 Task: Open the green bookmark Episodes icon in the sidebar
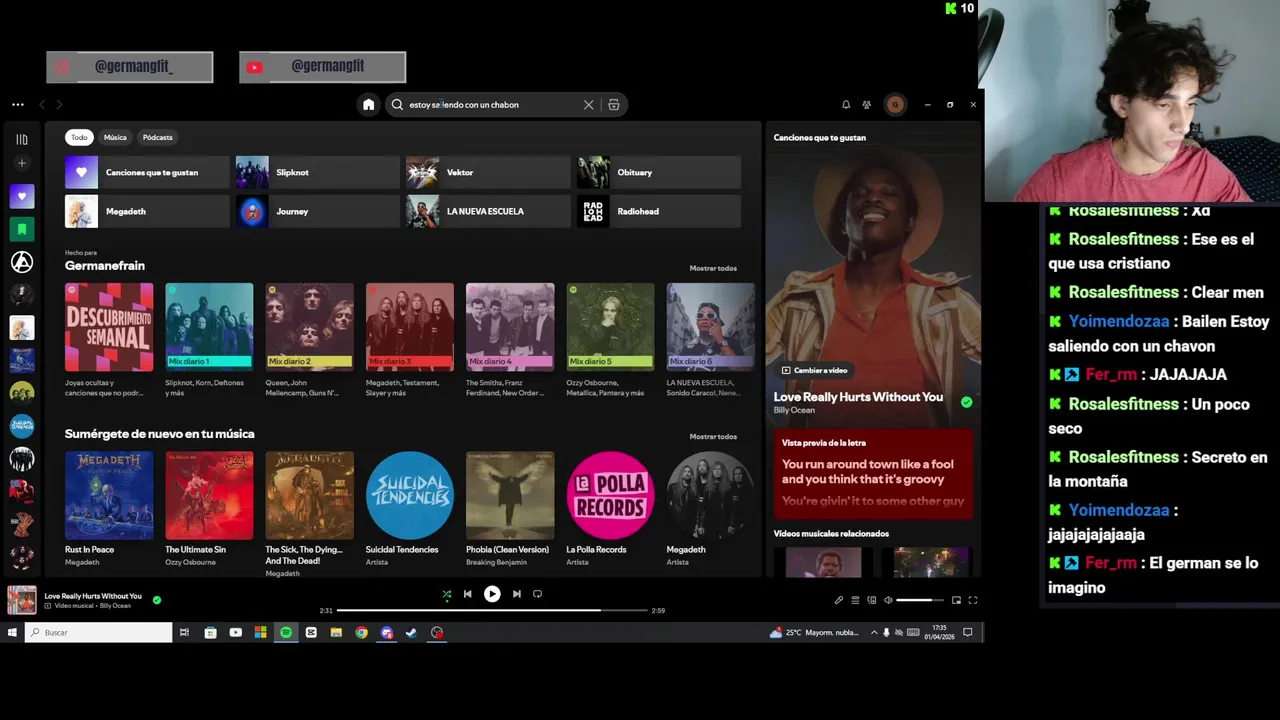(22, 229)
